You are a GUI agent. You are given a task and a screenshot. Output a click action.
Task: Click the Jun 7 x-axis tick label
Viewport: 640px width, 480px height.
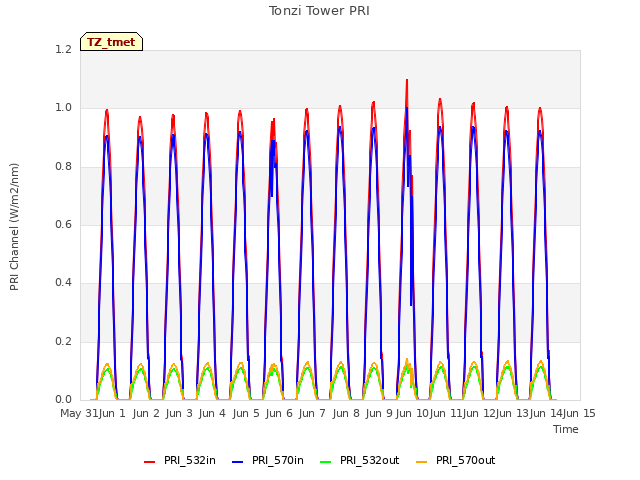pyautogui.click(x=312, y=413)
